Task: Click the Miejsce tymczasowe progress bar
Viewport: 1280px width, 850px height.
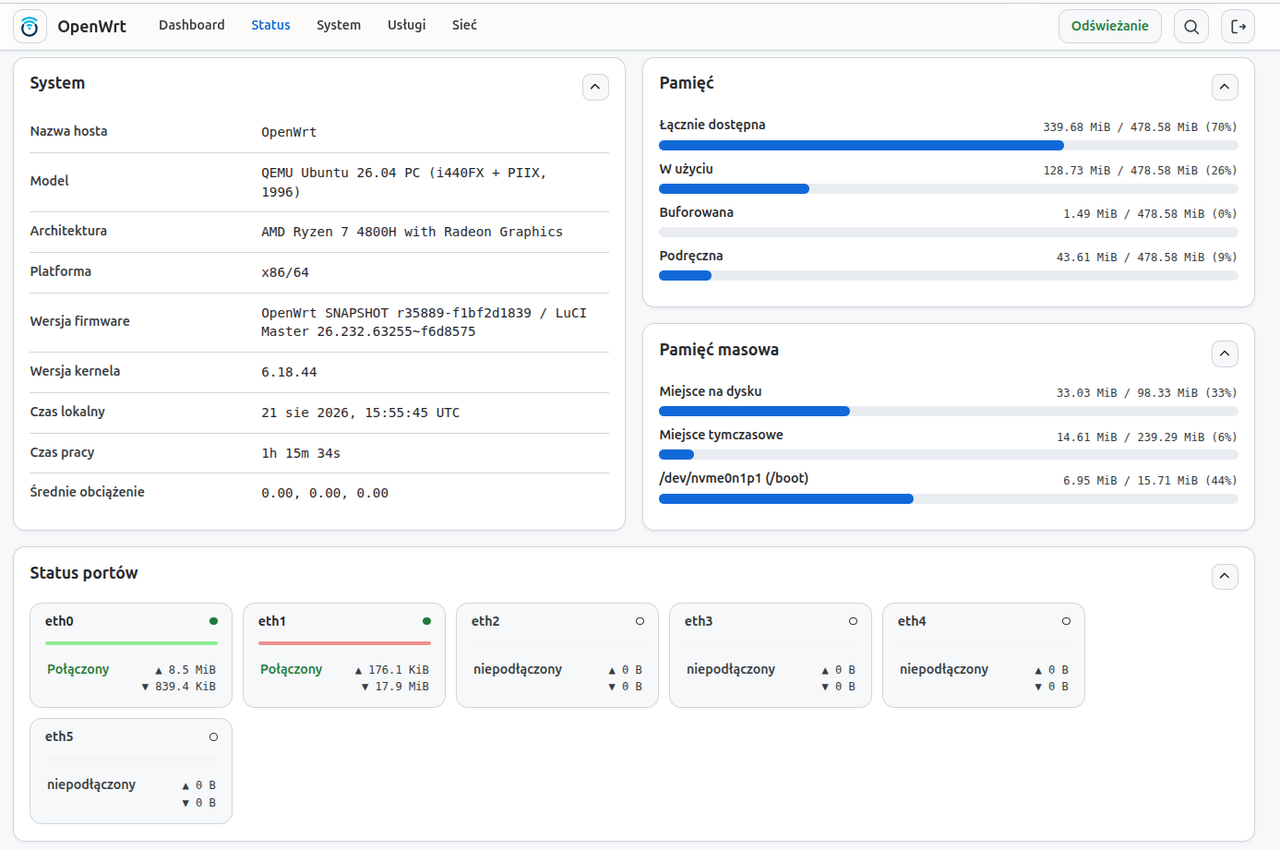Action: pos(948,454)
